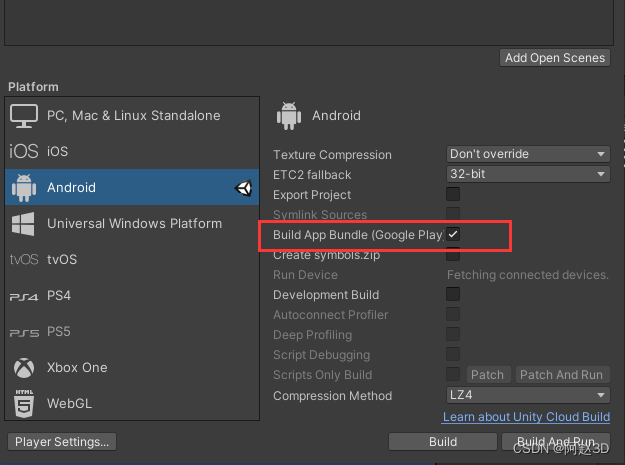Click the HTML5 WebGL icon
The image size is (625, 465).
pyautogui.click(x=24, y=404)
